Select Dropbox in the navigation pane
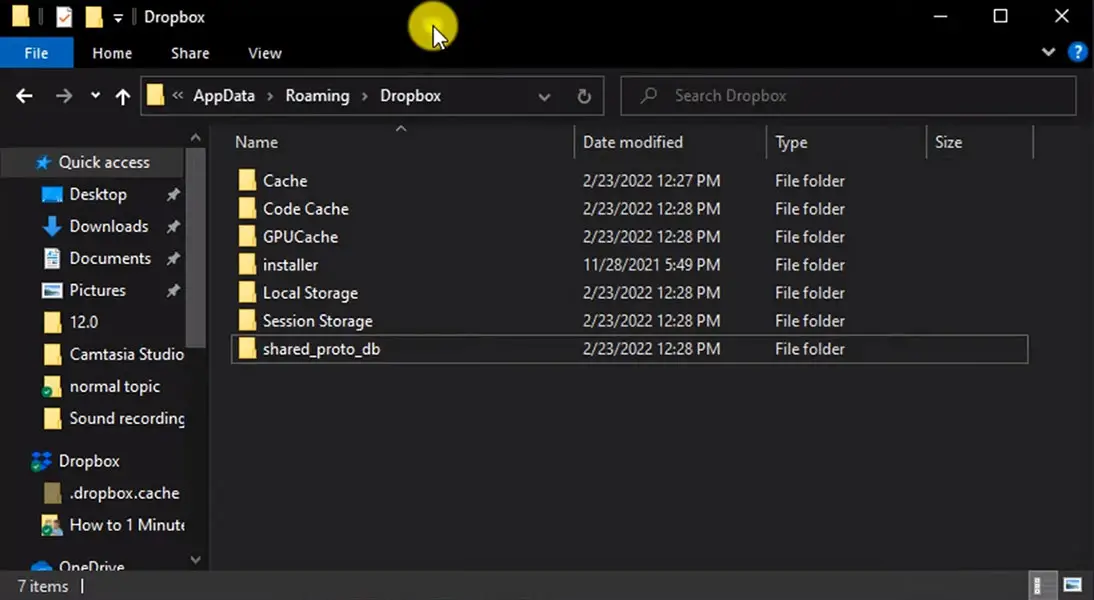 [89, 461]
